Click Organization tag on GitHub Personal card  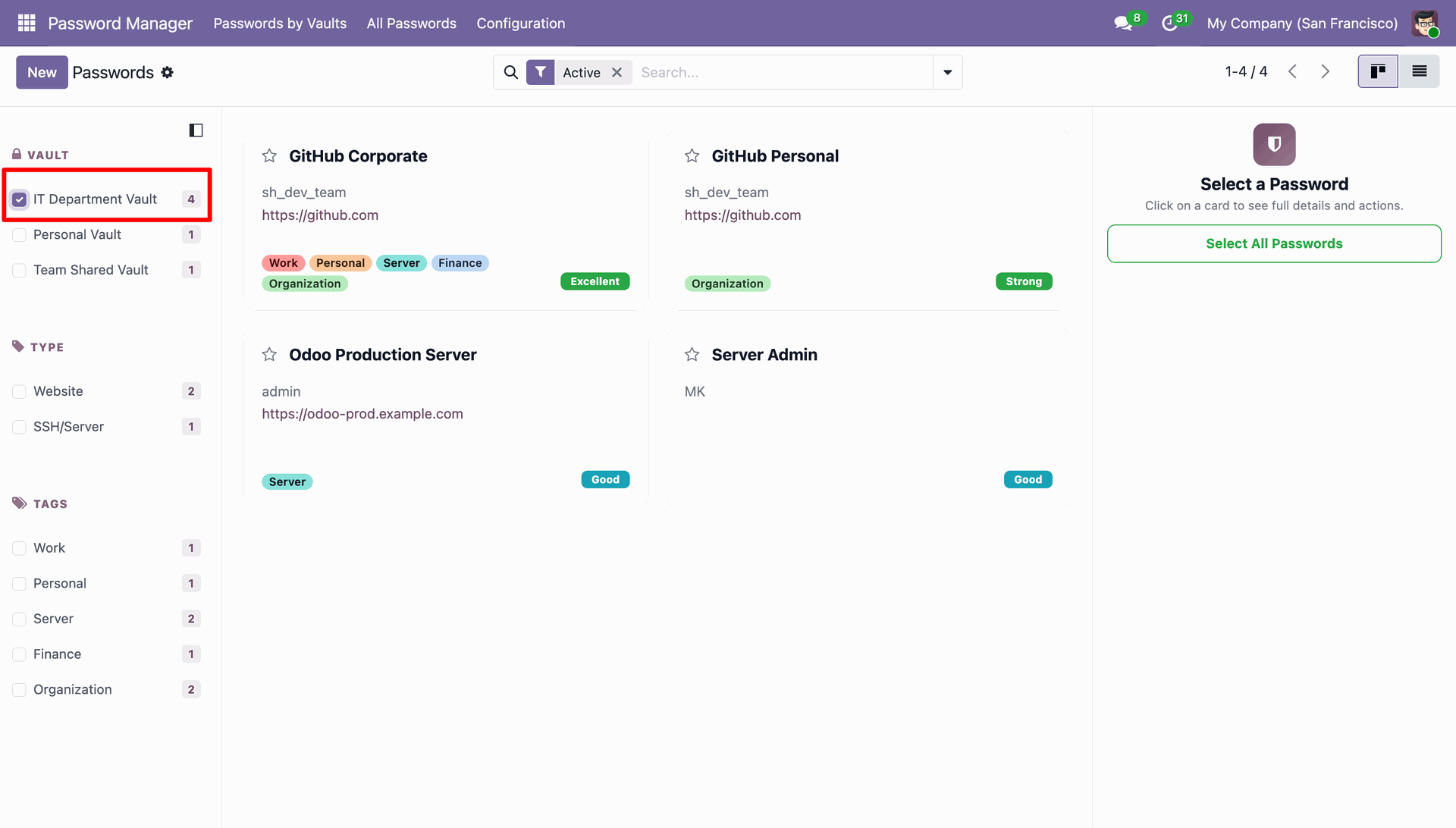[x=727, y=284]
